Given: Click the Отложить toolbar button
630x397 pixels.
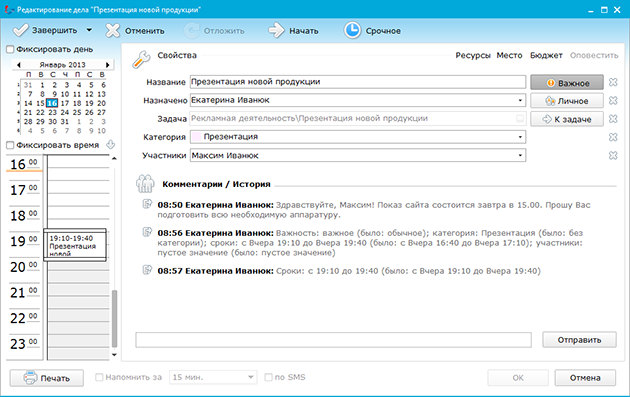Looking at the screenshot, I should pos(214,31).
